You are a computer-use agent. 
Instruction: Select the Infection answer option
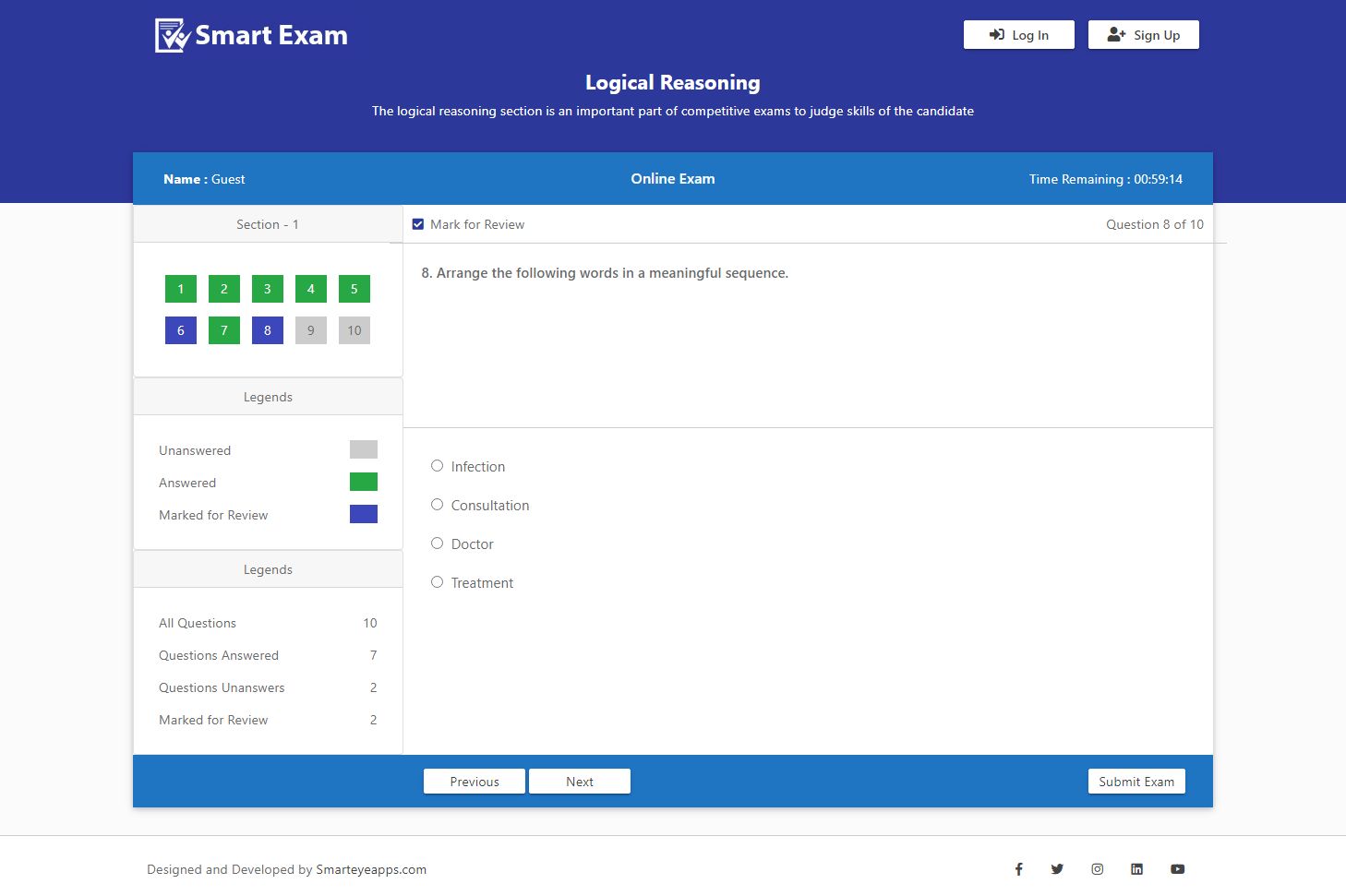438,466
